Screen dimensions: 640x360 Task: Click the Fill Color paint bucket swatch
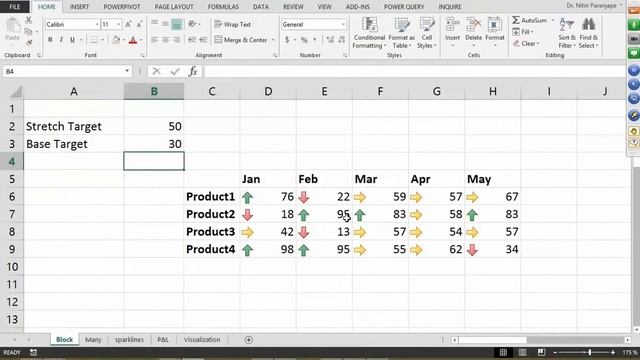click(x=116, y=40)
